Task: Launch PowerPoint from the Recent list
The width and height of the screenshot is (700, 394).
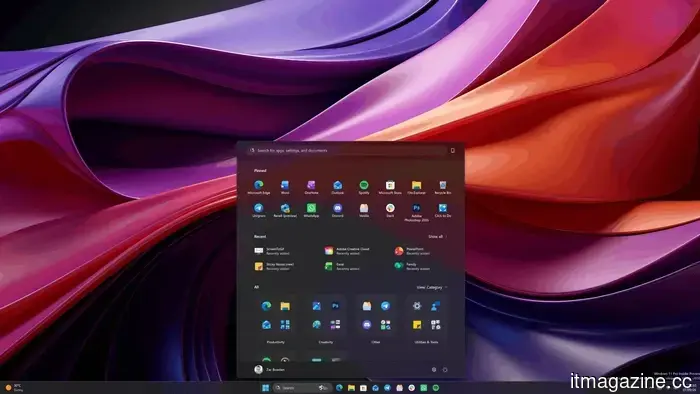Action: point(412,251)
